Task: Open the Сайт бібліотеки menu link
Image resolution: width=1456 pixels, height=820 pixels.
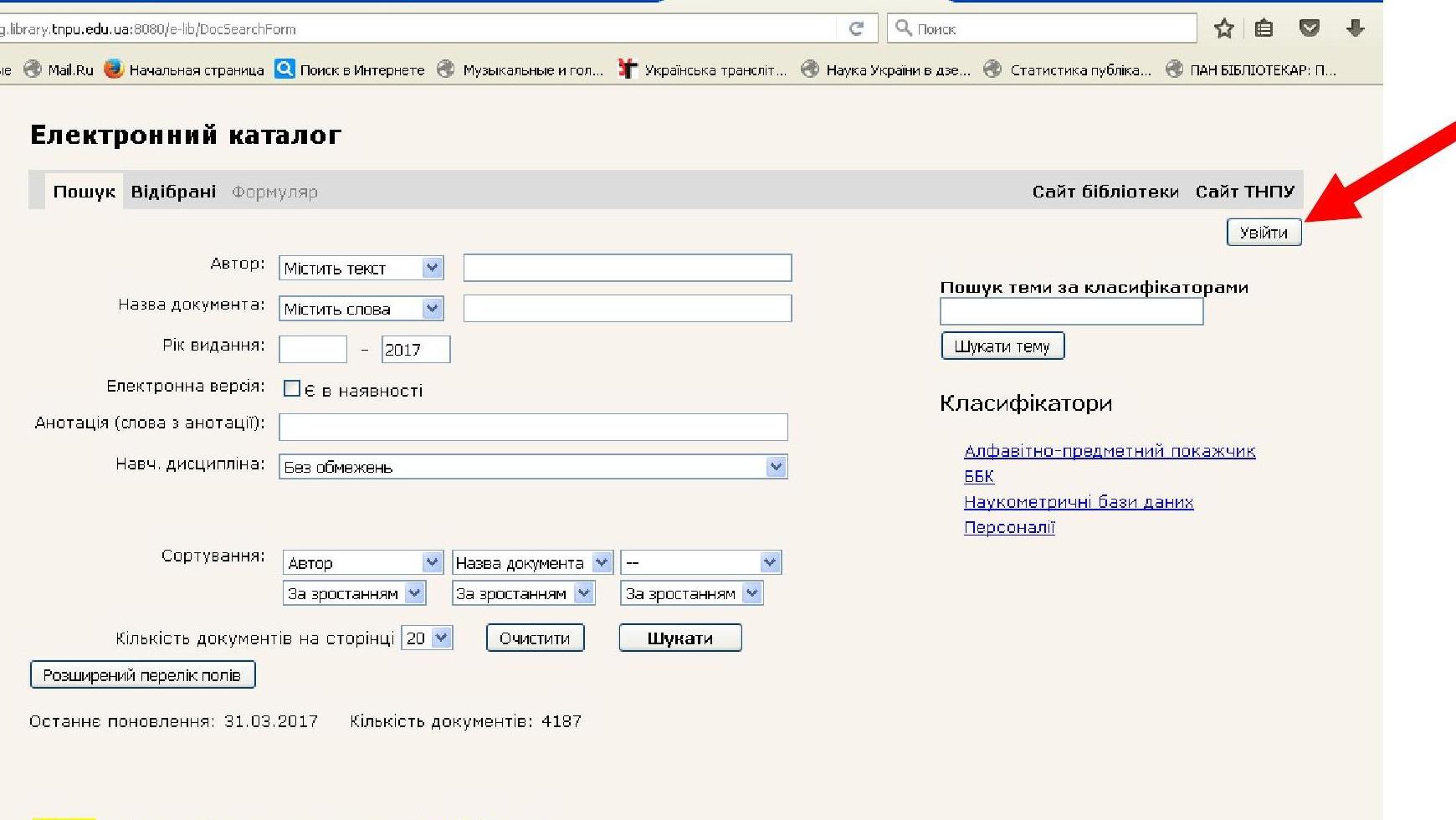Action: click(1105, 192)
